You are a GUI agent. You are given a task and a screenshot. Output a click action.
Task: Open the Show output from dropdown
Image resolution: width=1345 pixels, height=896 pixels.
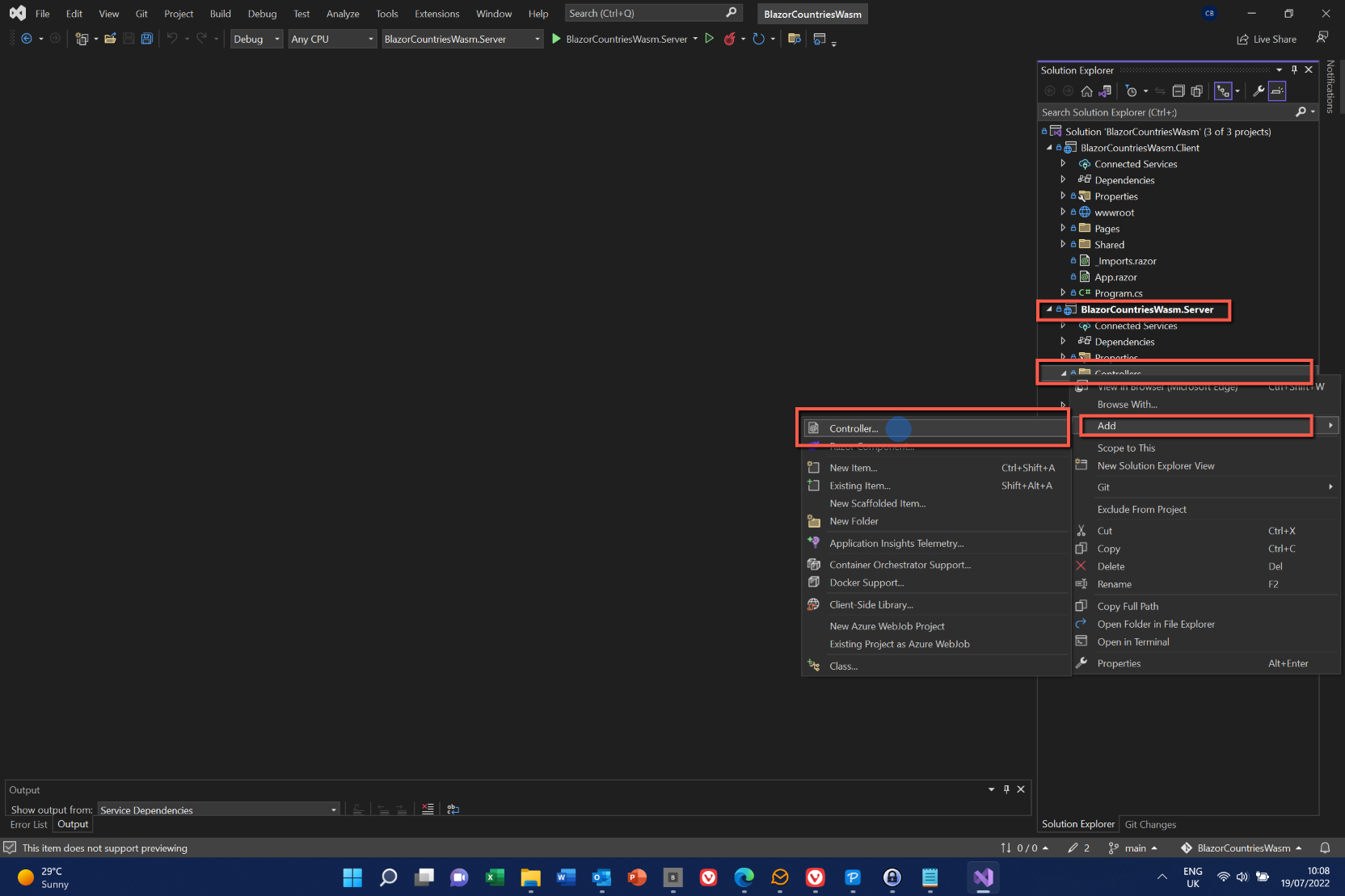[218, 810]
